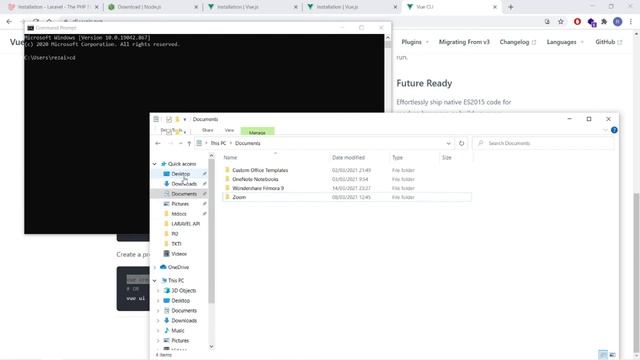Expand 3D Objects node under This PC
Viewport: 640px width, 360px height.
point(158,291)
